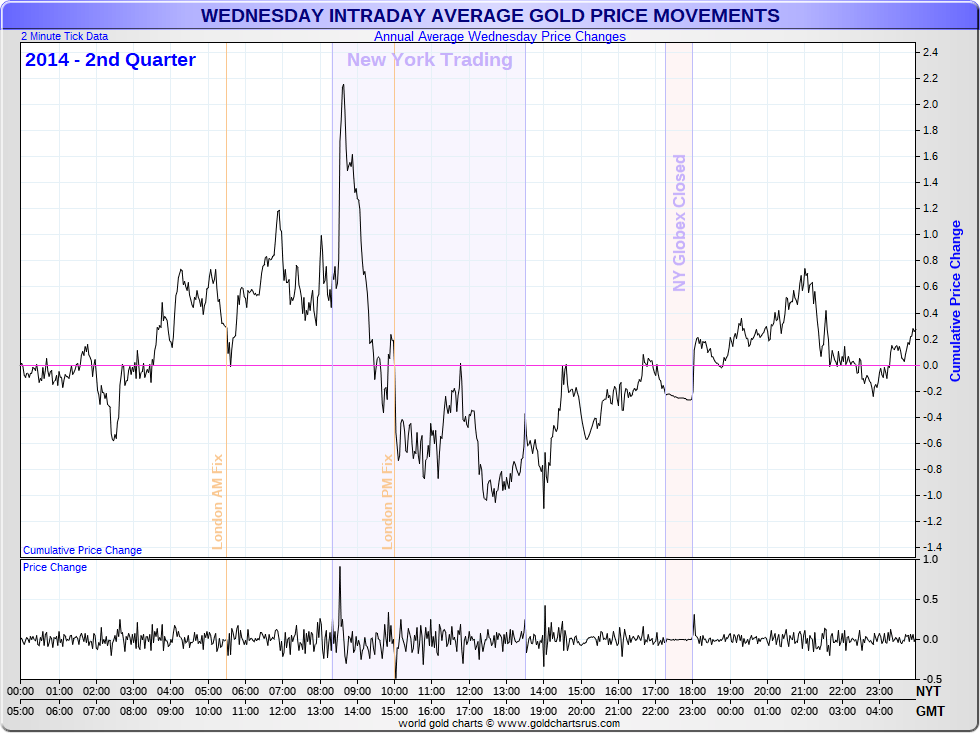This screenshot has height=733, width=980.
Task: Click the 0.8 value on the right axis
Action: point(930,261)
